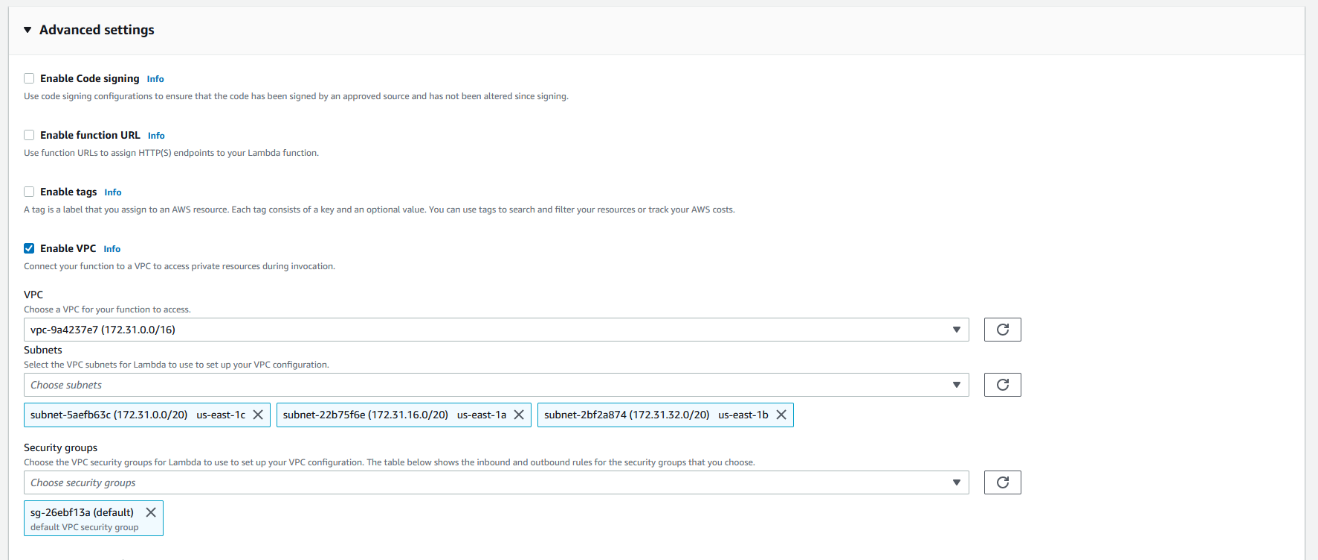The width and height of the screenshot is (1318, 560).
Task: Click subnet-2bf2a874 (172.31.32.0/20) tag text
Action: coord(627,415)
